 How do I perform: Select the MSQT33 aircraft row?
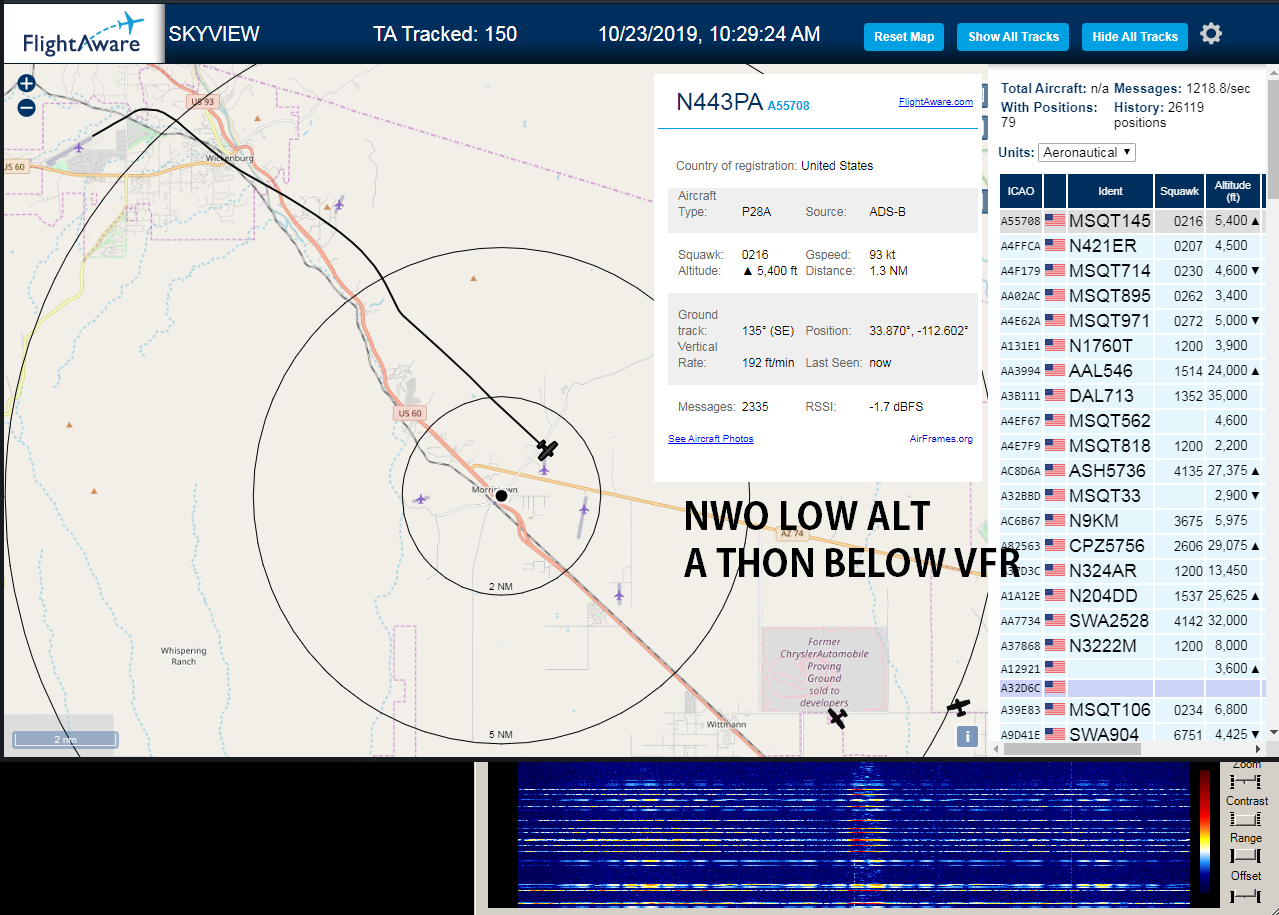point(1132,495)
